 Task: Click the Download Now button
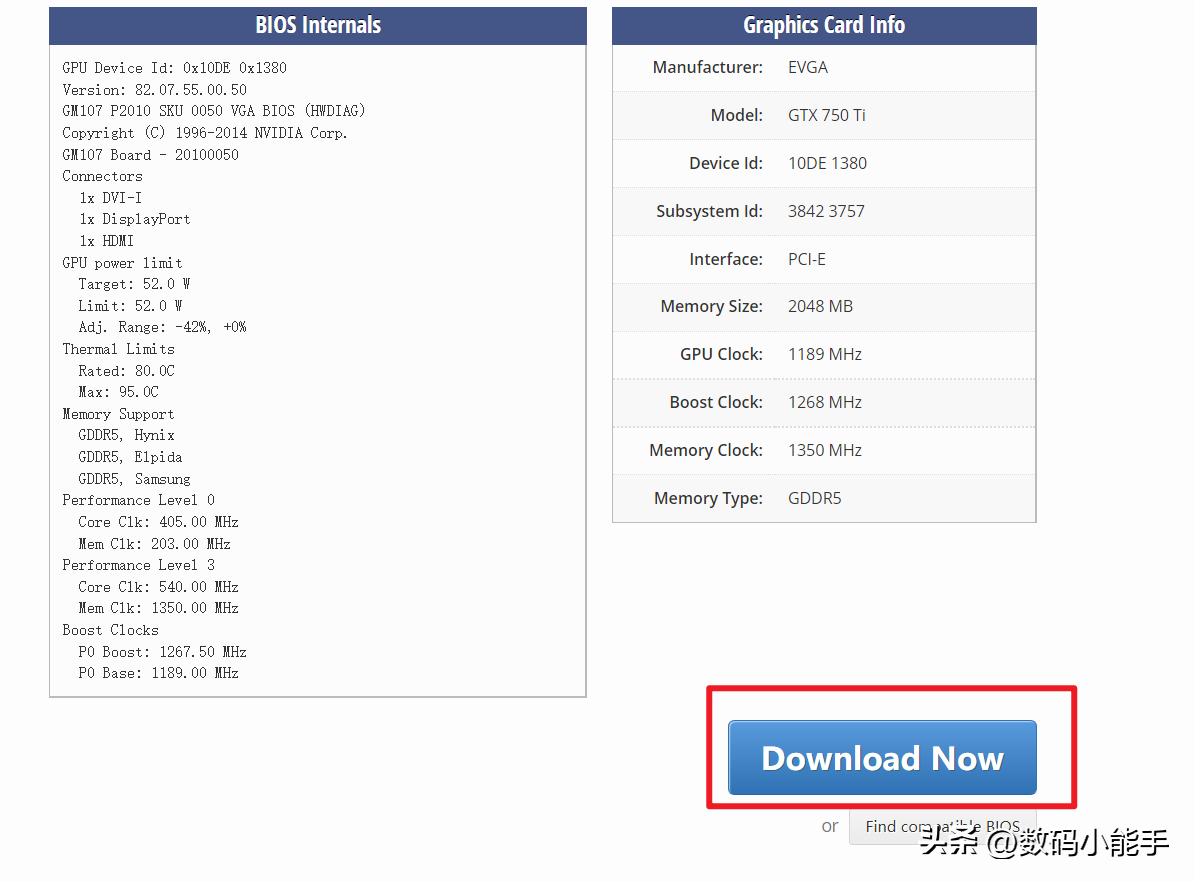[x=881, y=758]
